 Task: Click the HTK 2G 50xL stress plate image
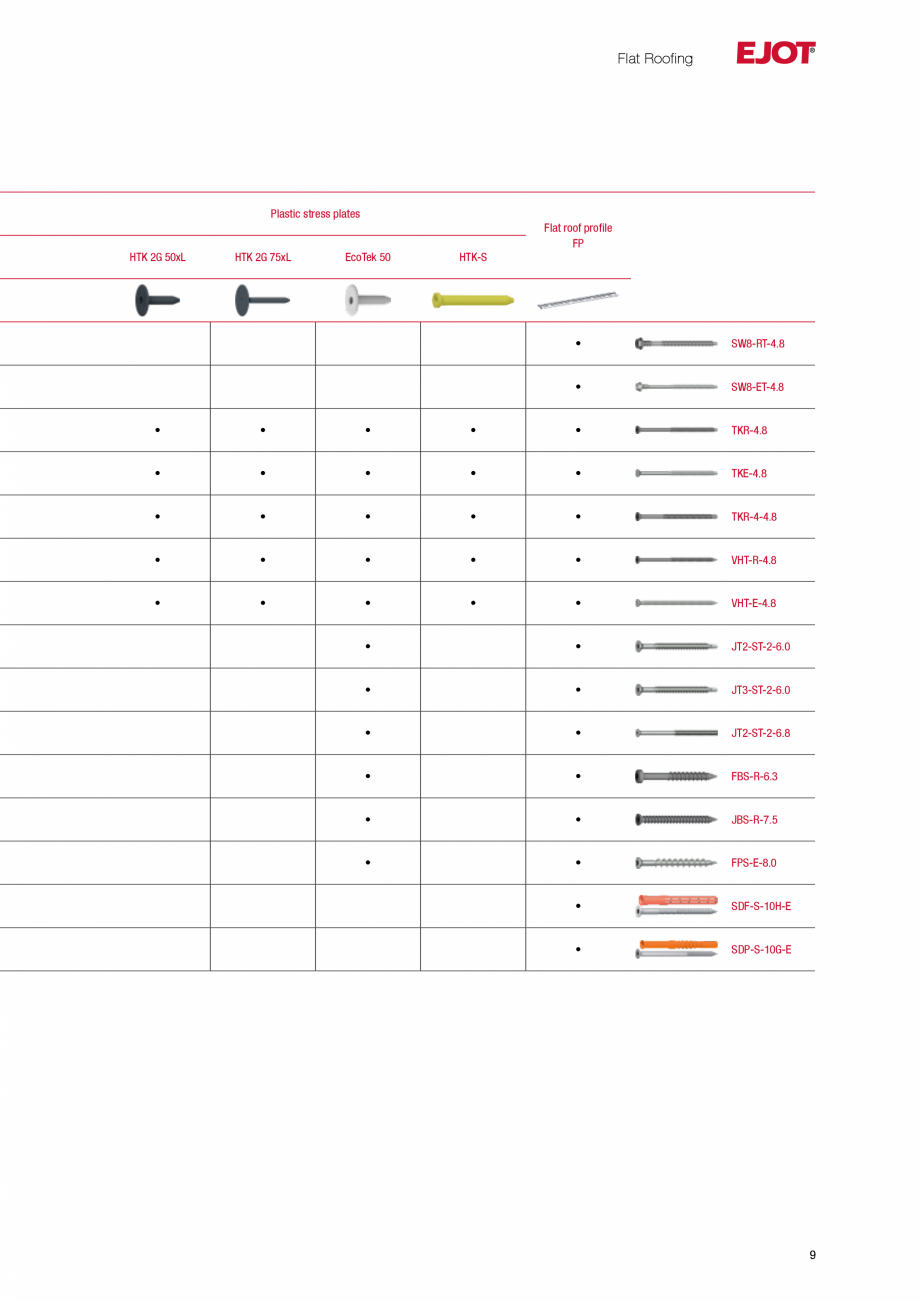[x=156, y=300]
